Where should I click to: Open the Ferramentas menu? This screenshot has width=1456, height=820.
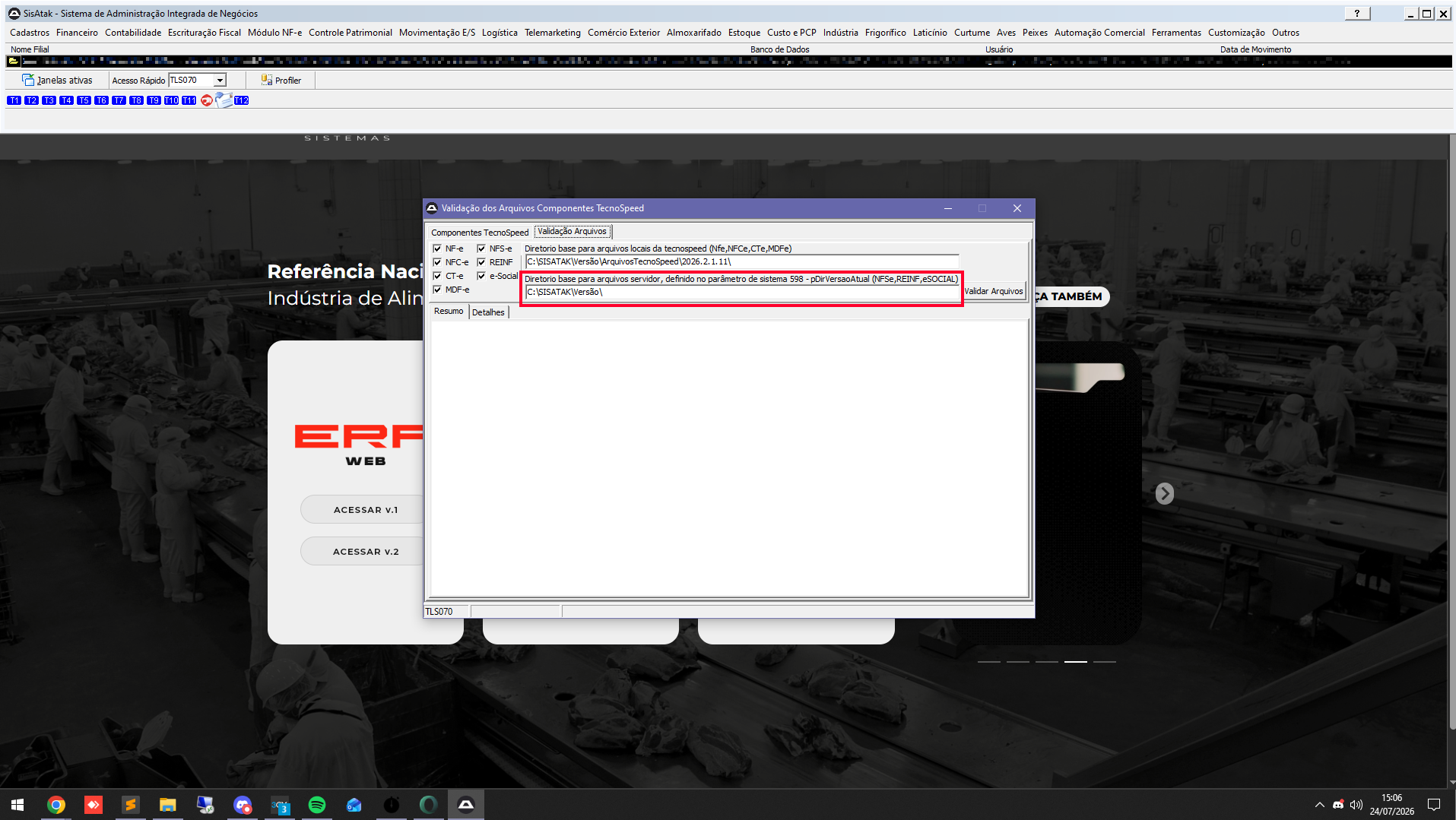click(1176, 33)
